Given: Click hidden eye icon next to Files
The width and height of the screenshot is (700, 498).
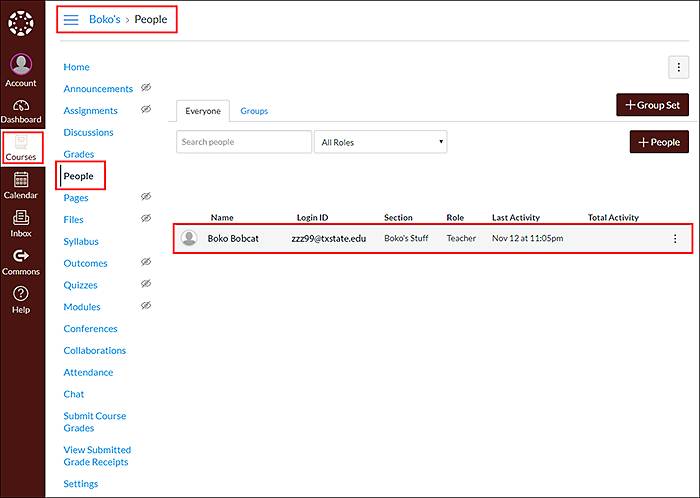Looking at the screenshot, I should 146,218.
